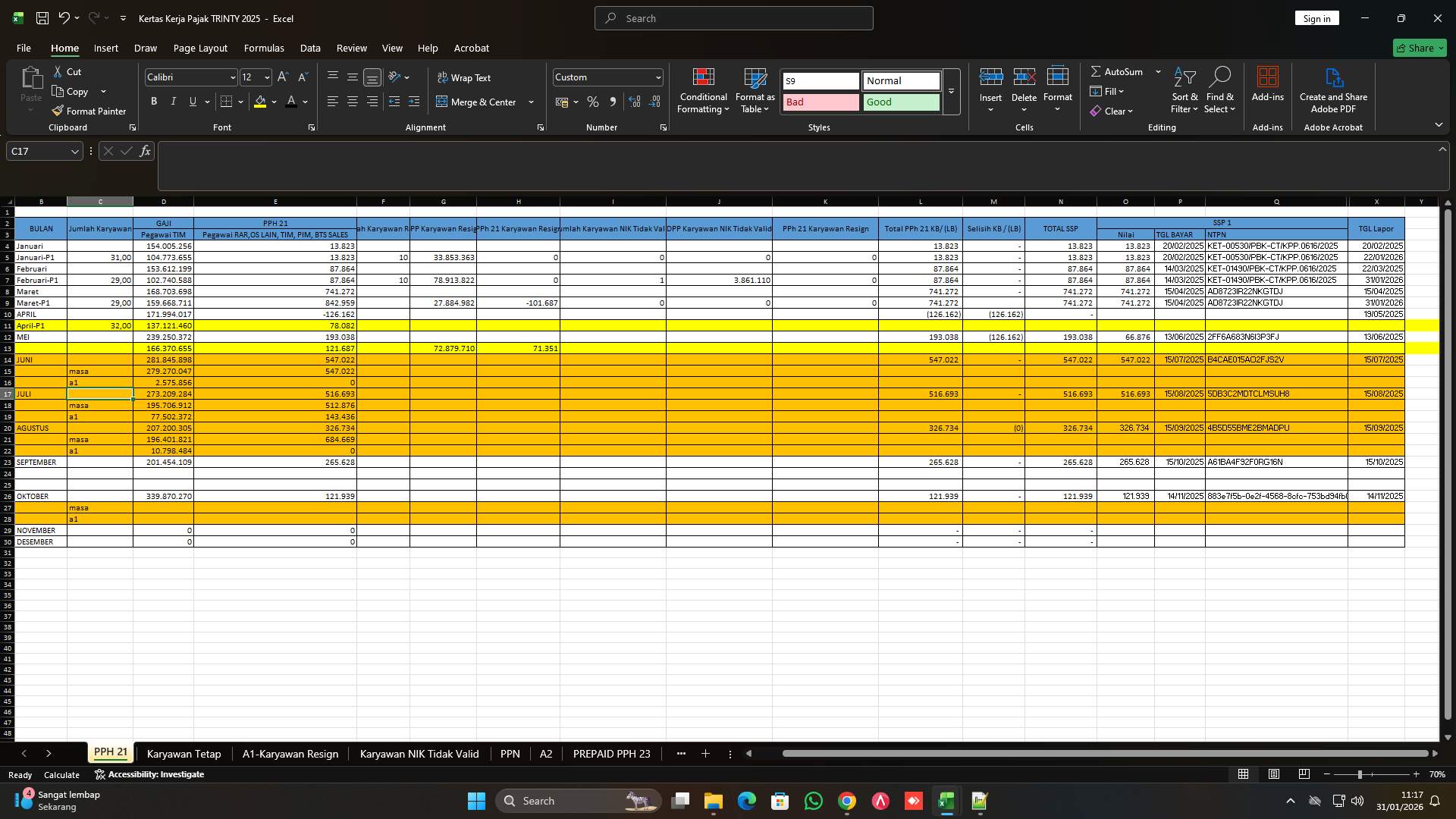Image resolution: width=1456 pixels, height=819 pixels.
Task: Open Conditional Formatting options
Action: [x=702, y=91]
